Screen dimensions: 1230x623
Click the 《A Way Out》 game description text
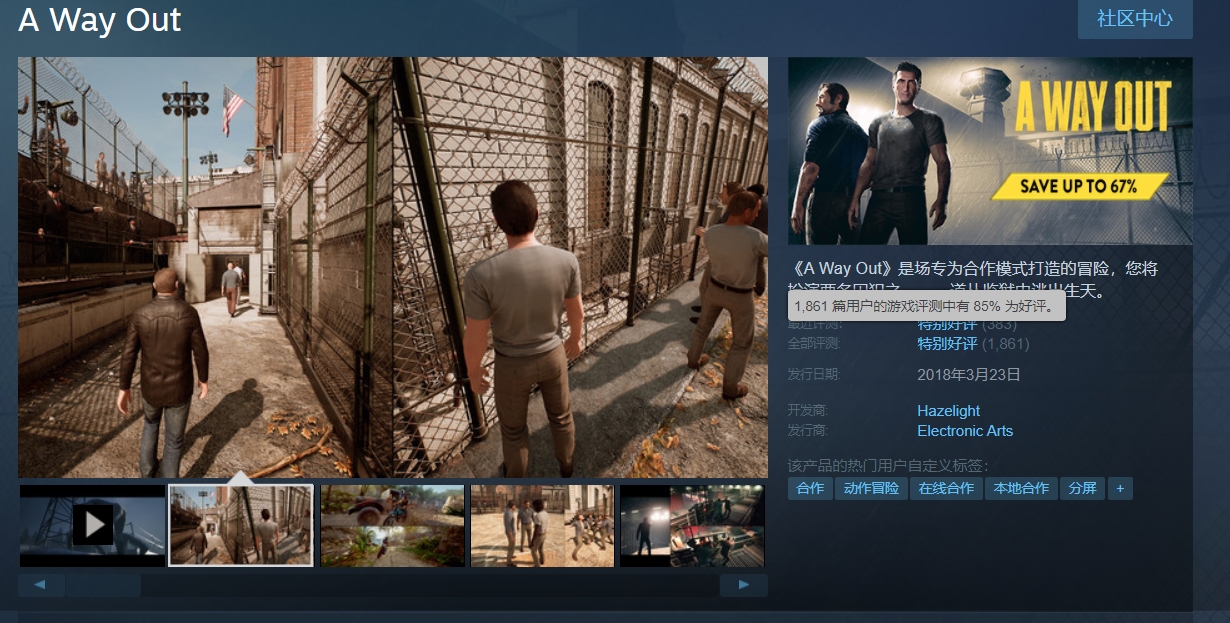(x=973, y=280)
